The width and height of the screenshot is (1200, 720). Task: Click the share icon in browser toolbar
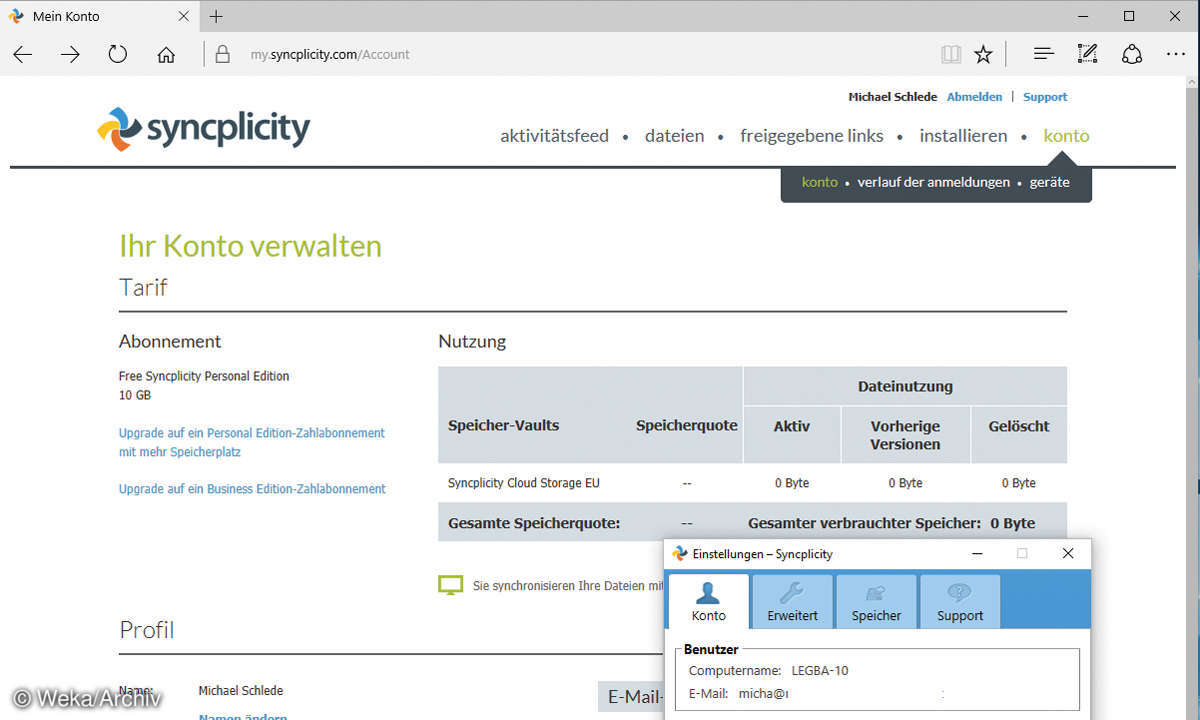coord(1131,54)
